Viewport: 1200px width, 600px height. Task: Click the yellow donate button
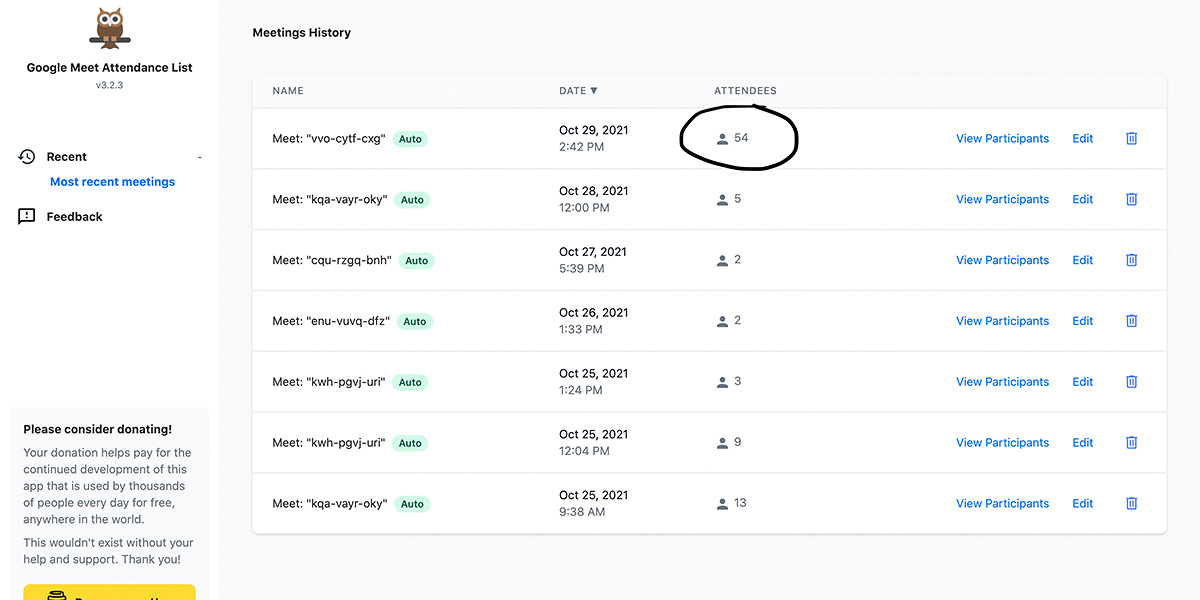109,593
